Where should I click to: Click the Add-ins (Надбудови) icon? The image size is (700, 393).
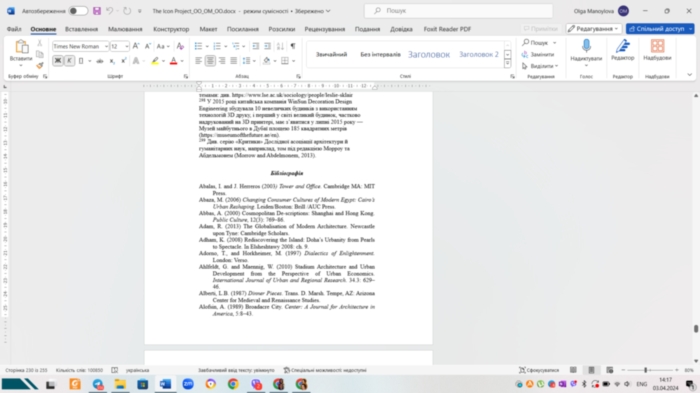(x=657, y=46)
